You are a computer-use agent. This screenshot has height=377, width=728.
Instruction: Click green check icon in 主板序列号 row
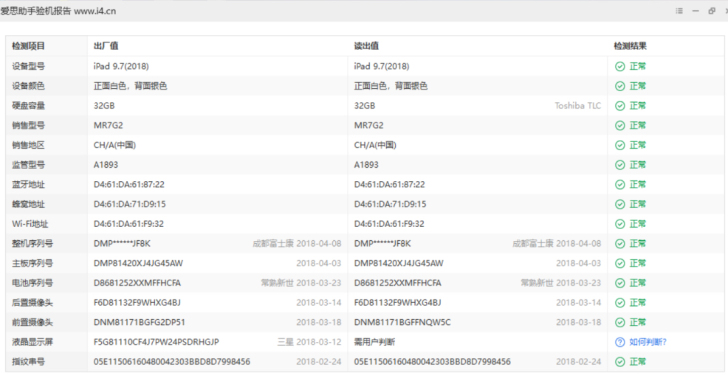tap(620, 263)
